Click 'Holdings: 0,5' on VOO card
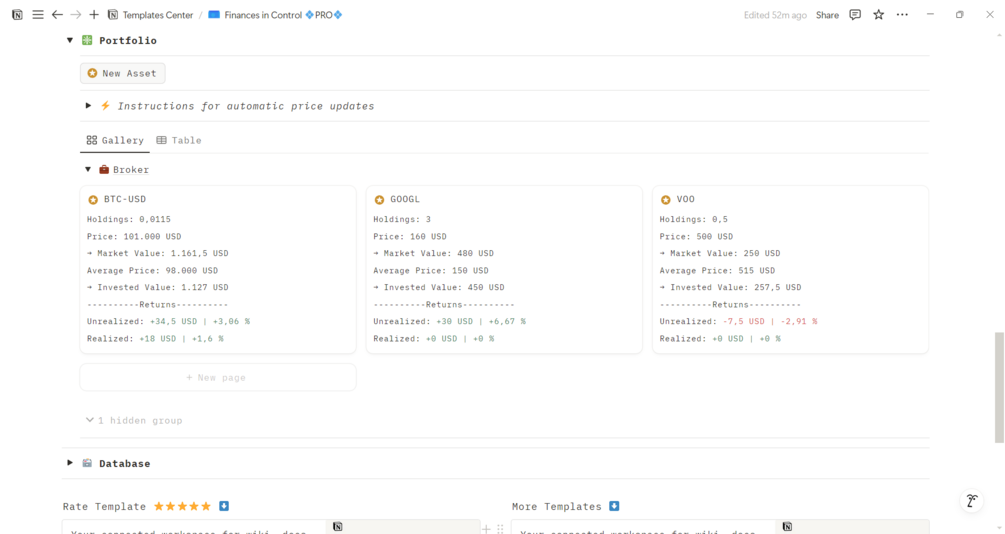 point(694,219)
